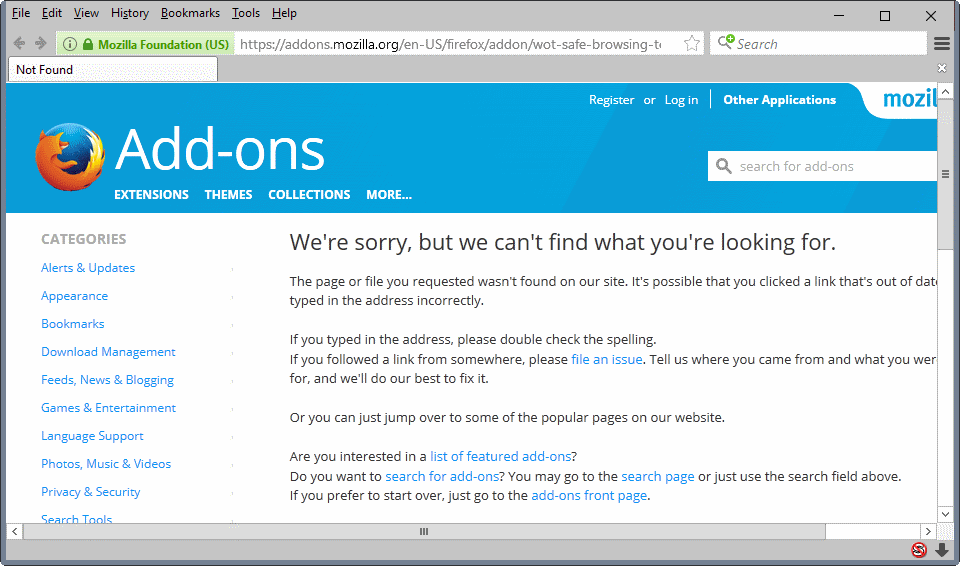This screenshot has height=566, width=960.
Task: Click the horizontal scrollbar left arrow
Action: pyautogui.click(x=14, y=532)
